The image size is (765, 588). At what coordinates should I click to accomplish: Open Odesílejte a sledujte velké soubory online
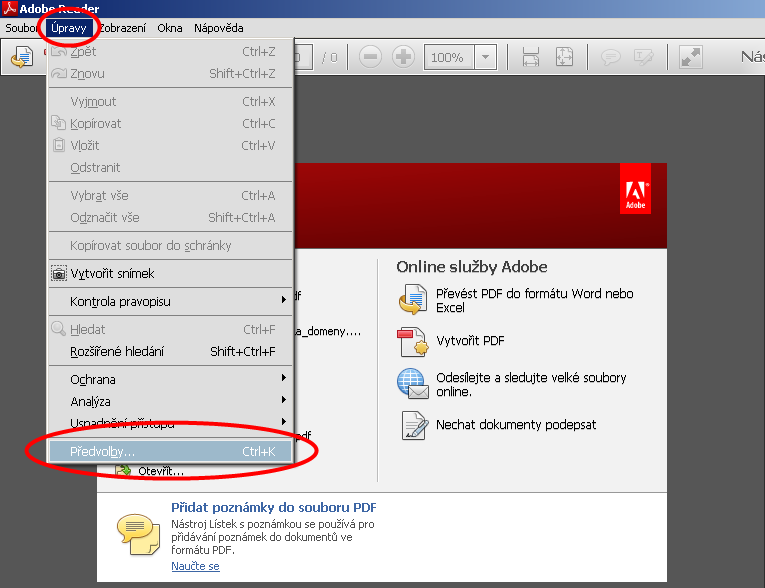531,385
